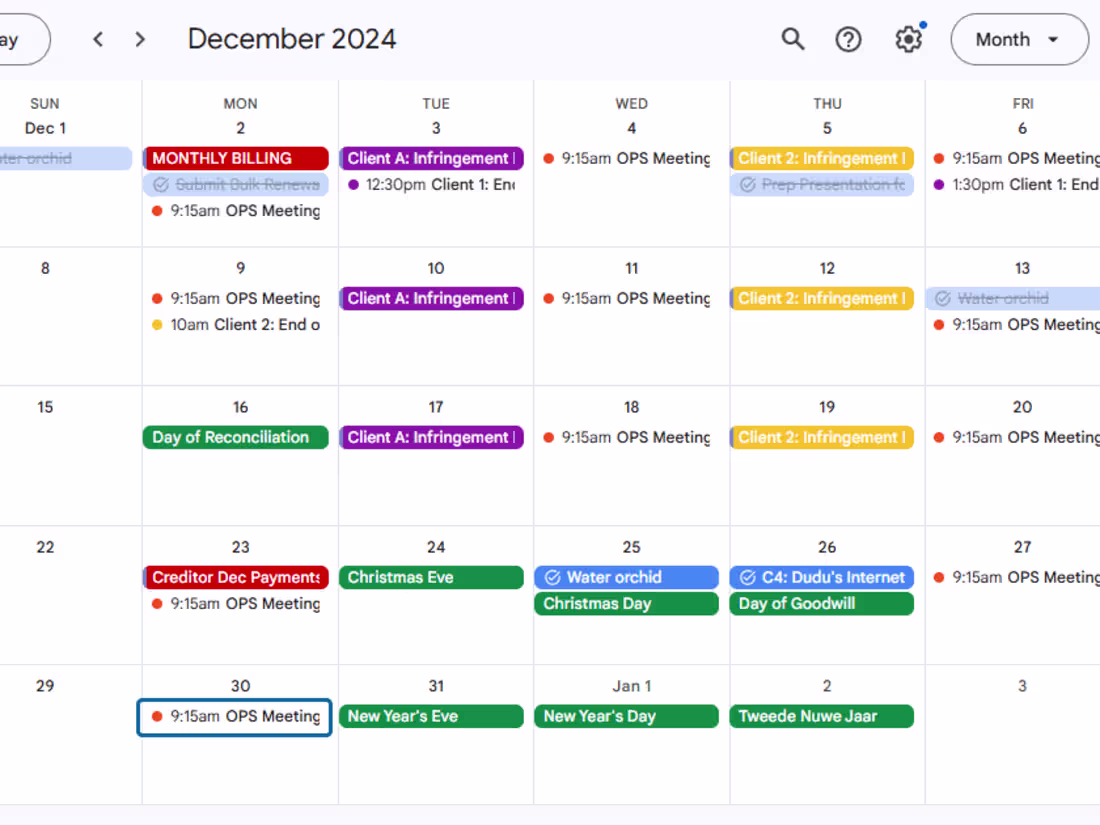The width and height of the screenshot is (1100, 825).
Task: Open Christmas Eve holiday event
Action: pyautogui.click(x=431, y=577)
